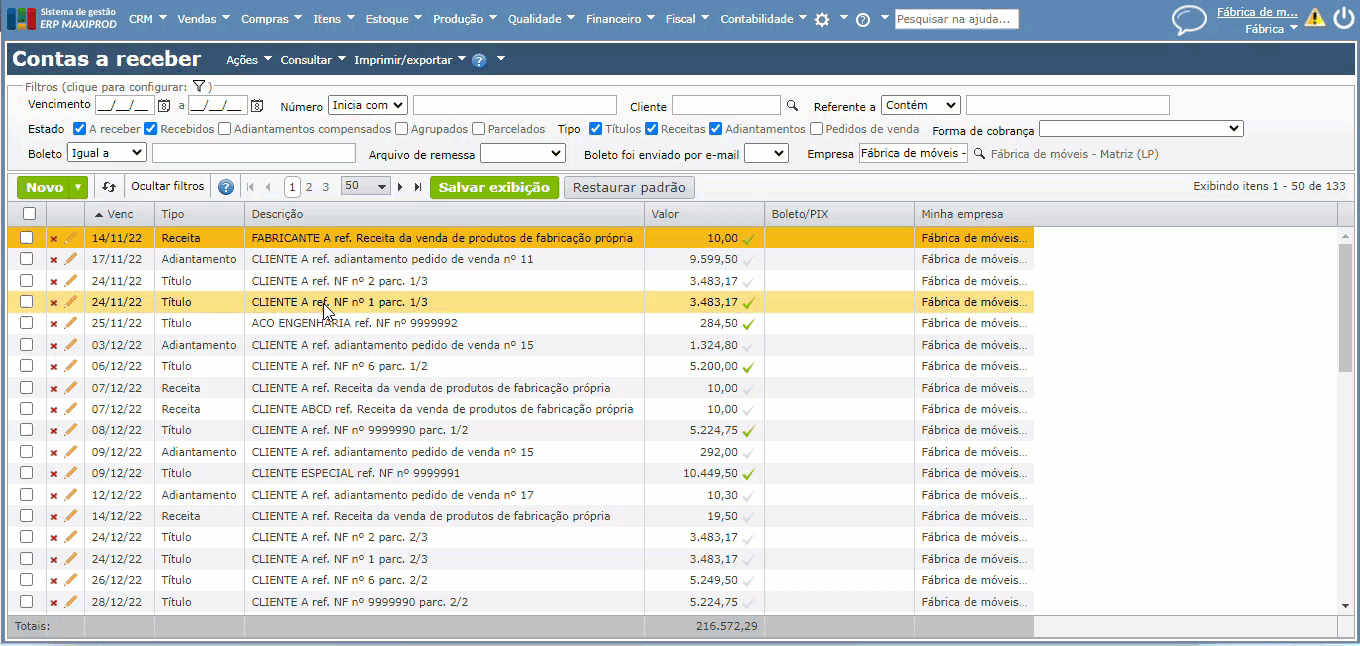Viewport: 1360px width, 646px height.
Task: Toggle the select-all header checkbox
Action: [x=29, y=214]
